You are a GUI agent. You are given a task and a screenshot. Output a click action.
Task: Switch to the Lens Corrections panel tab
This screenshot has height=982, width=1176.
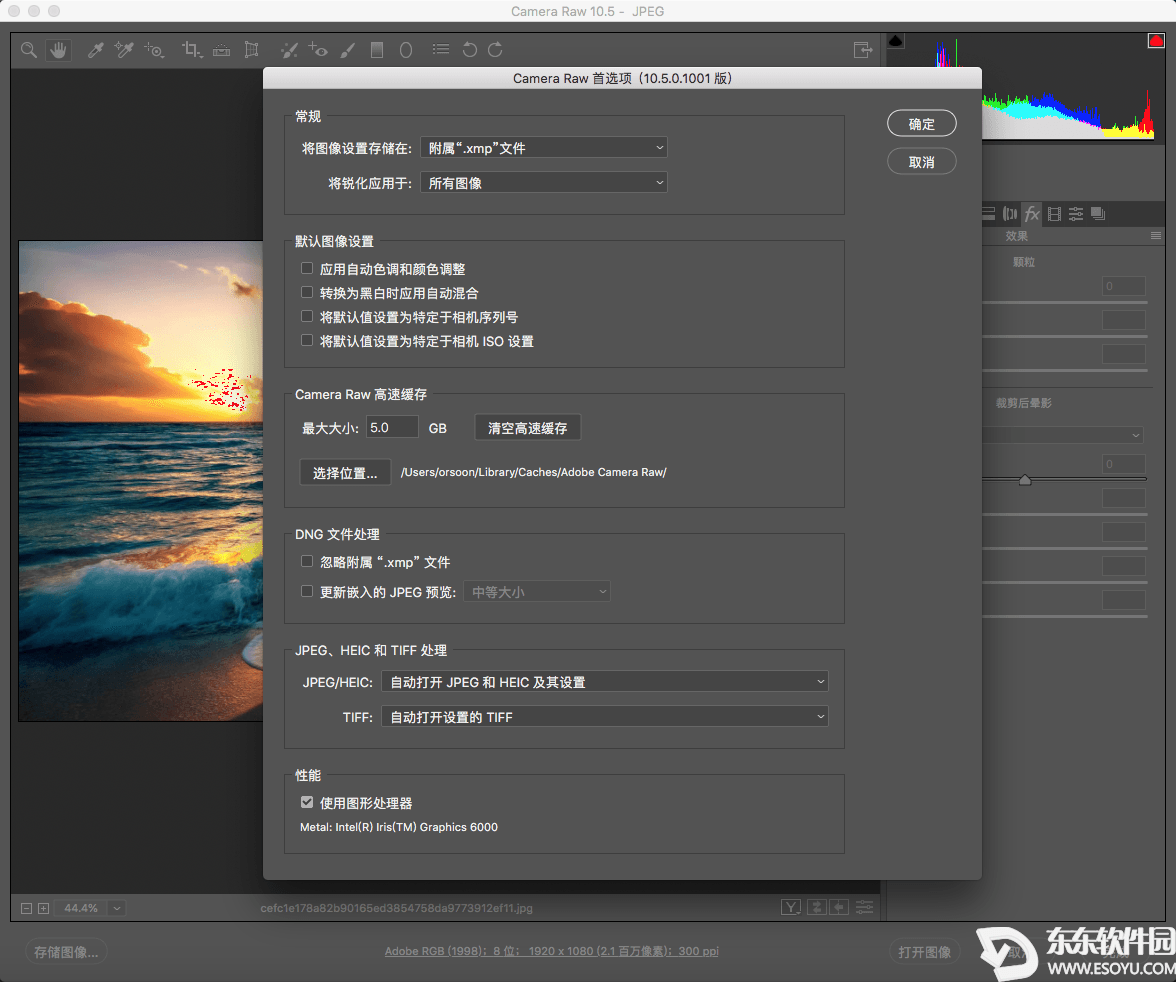tap(1010, 214)
